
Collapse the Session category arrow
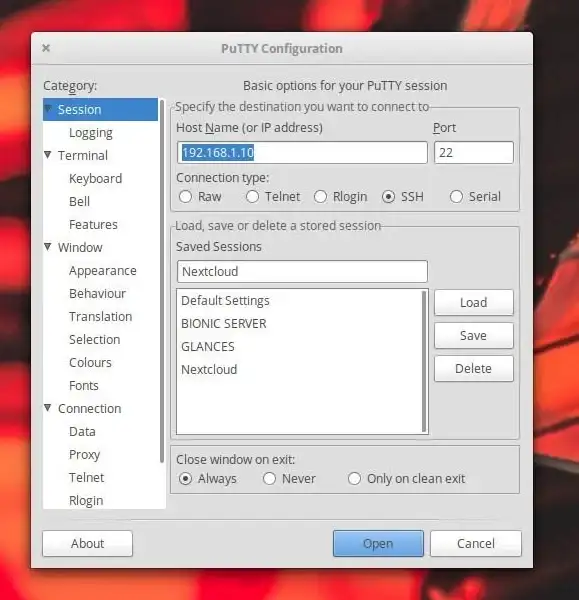(48, 109)
